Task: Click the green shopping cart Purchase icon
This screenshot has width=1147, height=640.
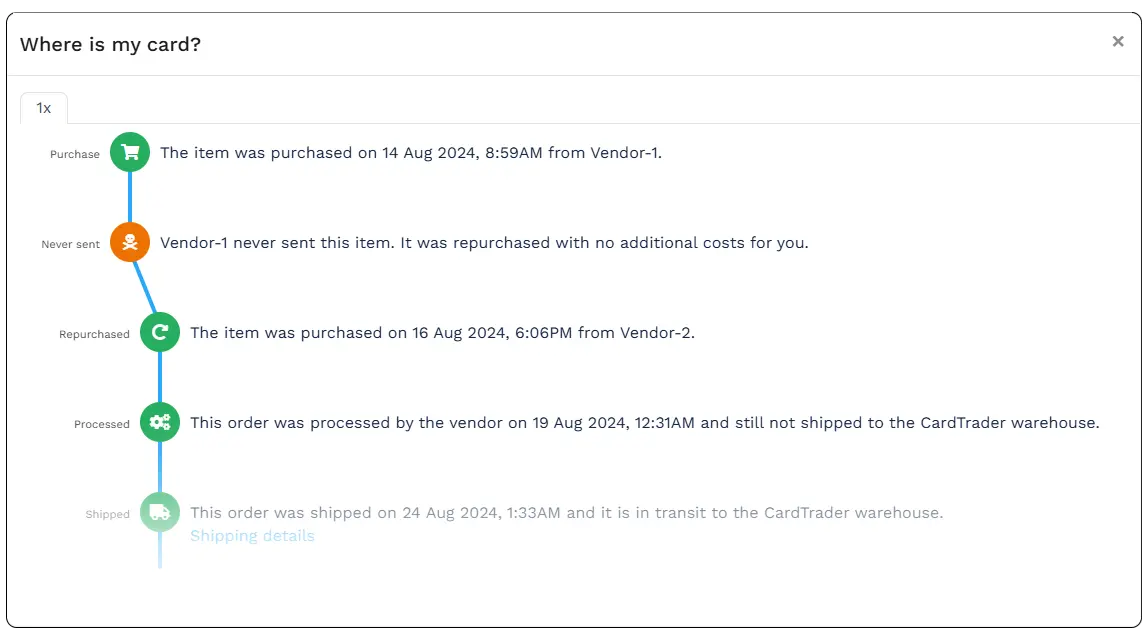Action: (x=130, y=153)
